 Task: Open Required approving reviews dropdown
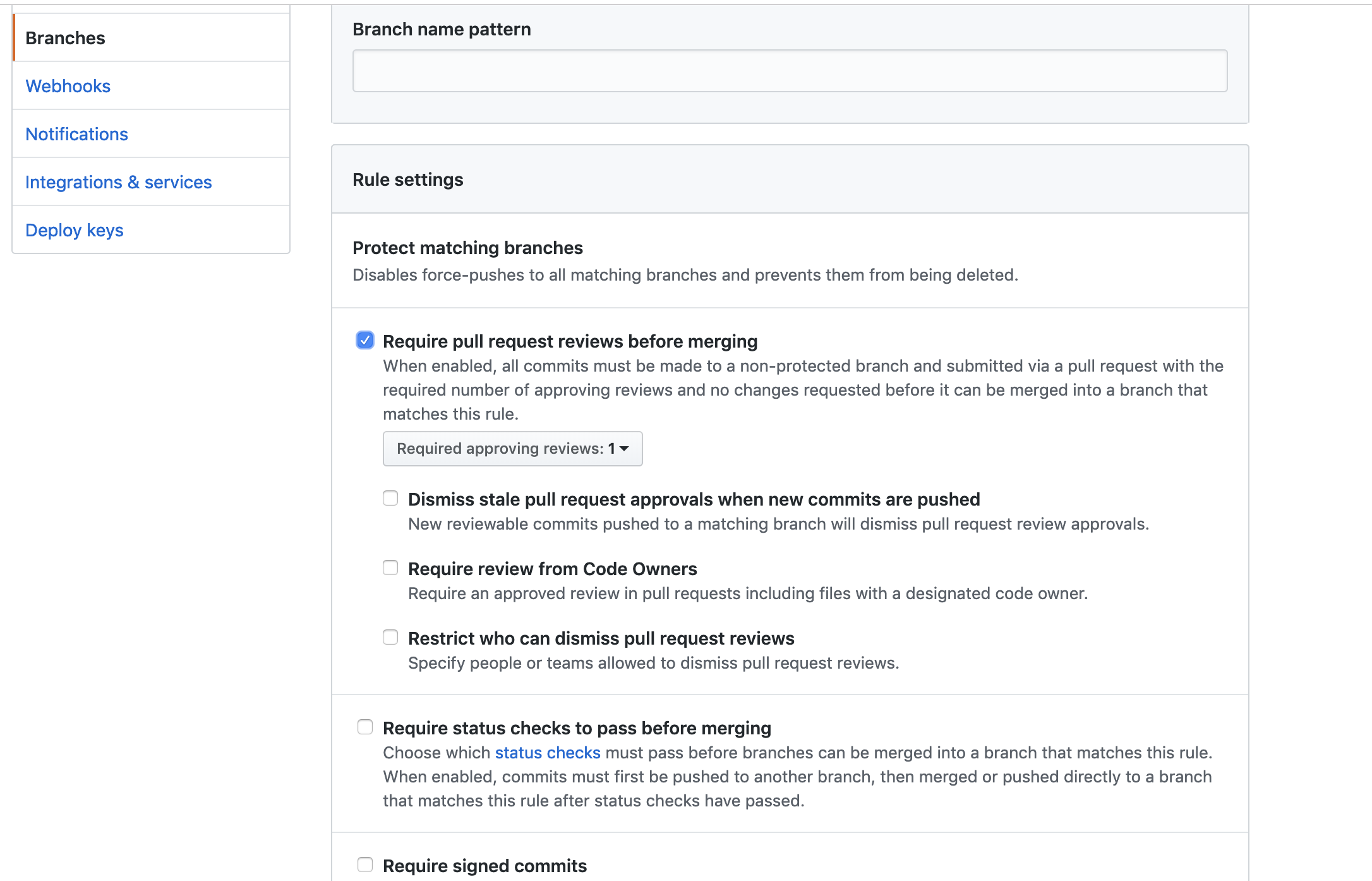point(512,449)
